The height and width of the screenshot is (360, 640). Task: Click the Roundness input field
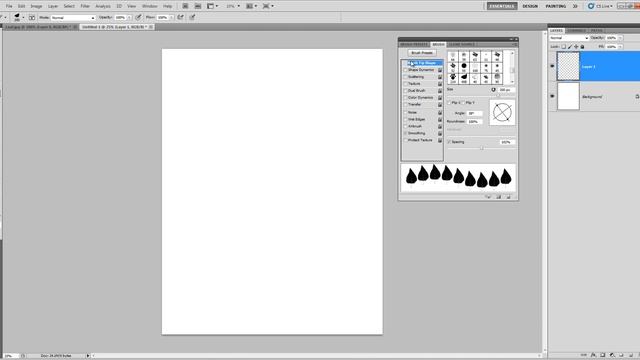[475, 122]
